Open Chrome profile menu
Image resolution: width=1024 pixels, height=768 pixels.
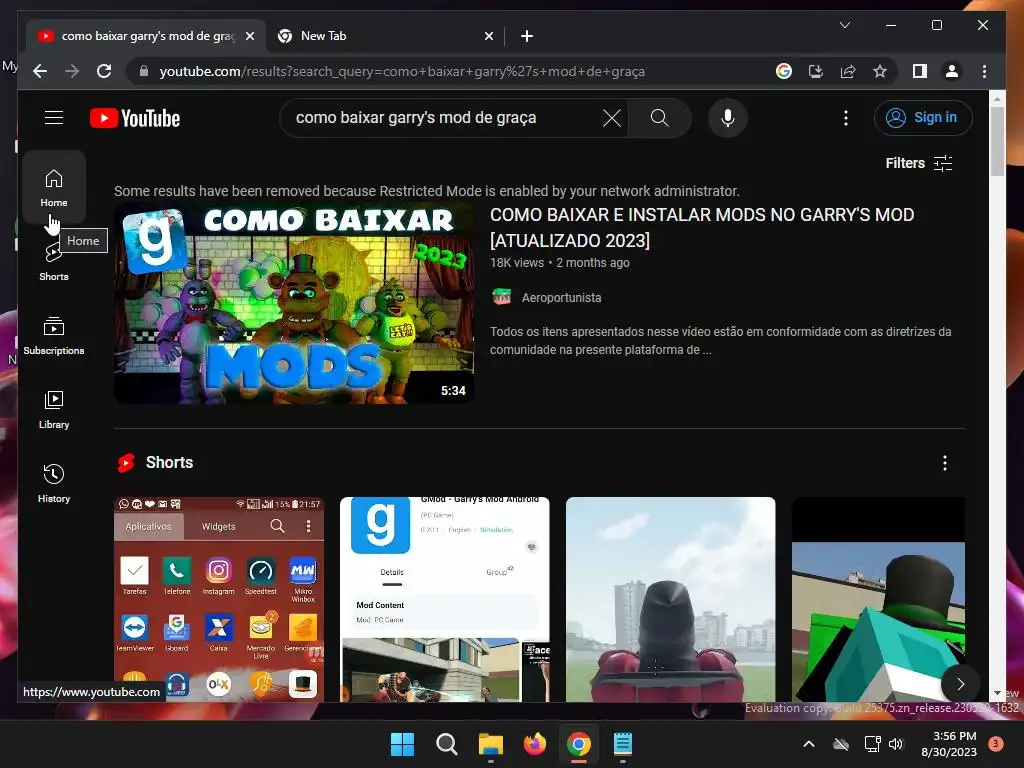[x=952, y=71]
